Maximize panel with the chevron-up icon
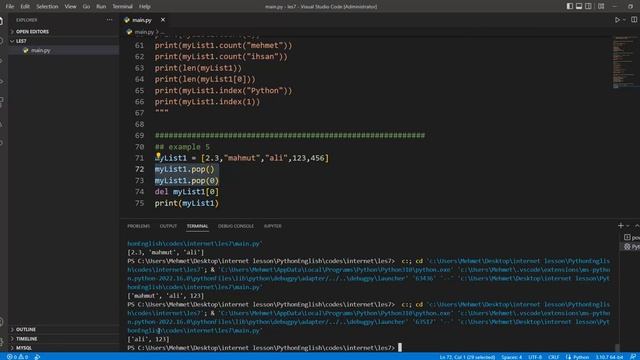 click(637, 225)
